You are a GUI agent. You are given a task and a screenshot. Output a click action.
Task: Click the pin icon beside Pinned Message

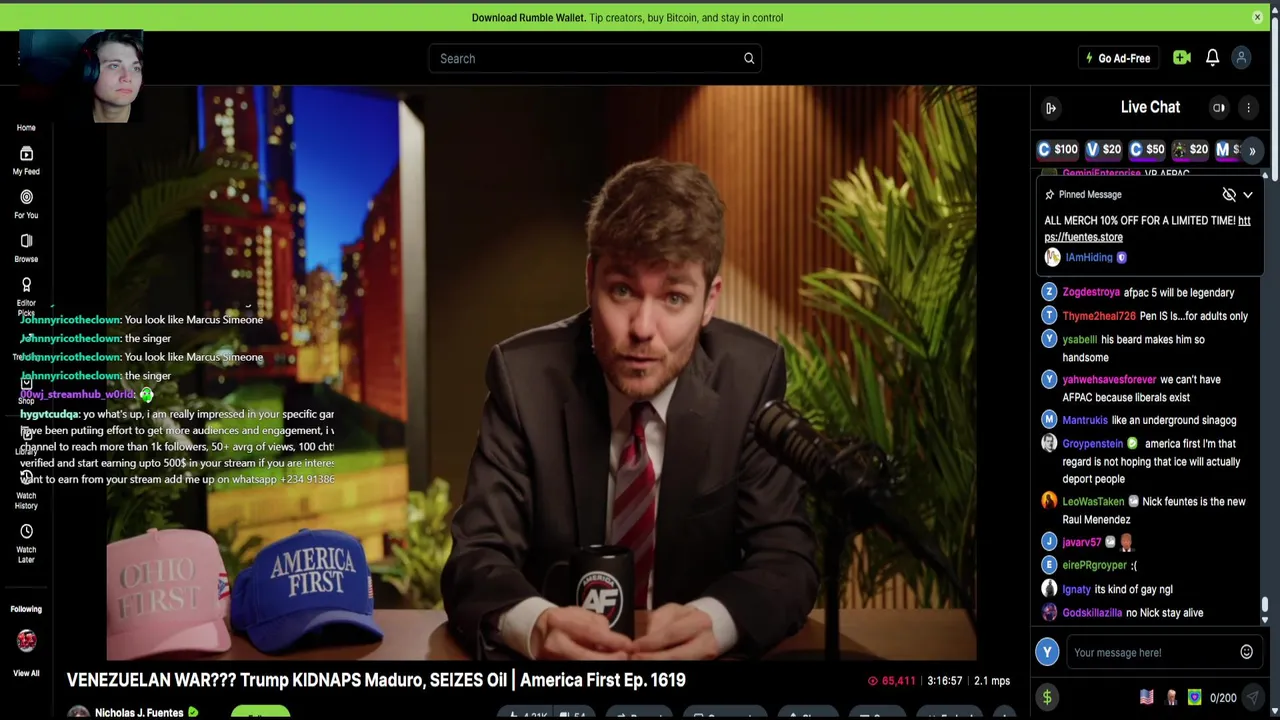[x=1049, y=195]
